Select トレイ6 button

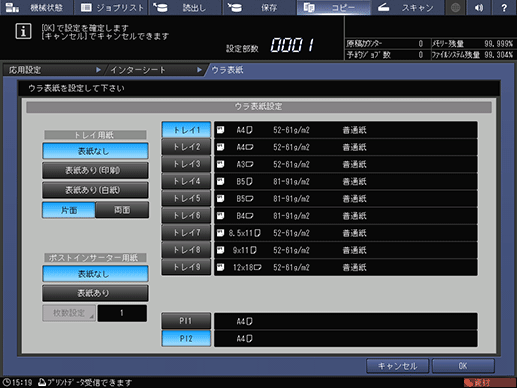pos(186,216)
